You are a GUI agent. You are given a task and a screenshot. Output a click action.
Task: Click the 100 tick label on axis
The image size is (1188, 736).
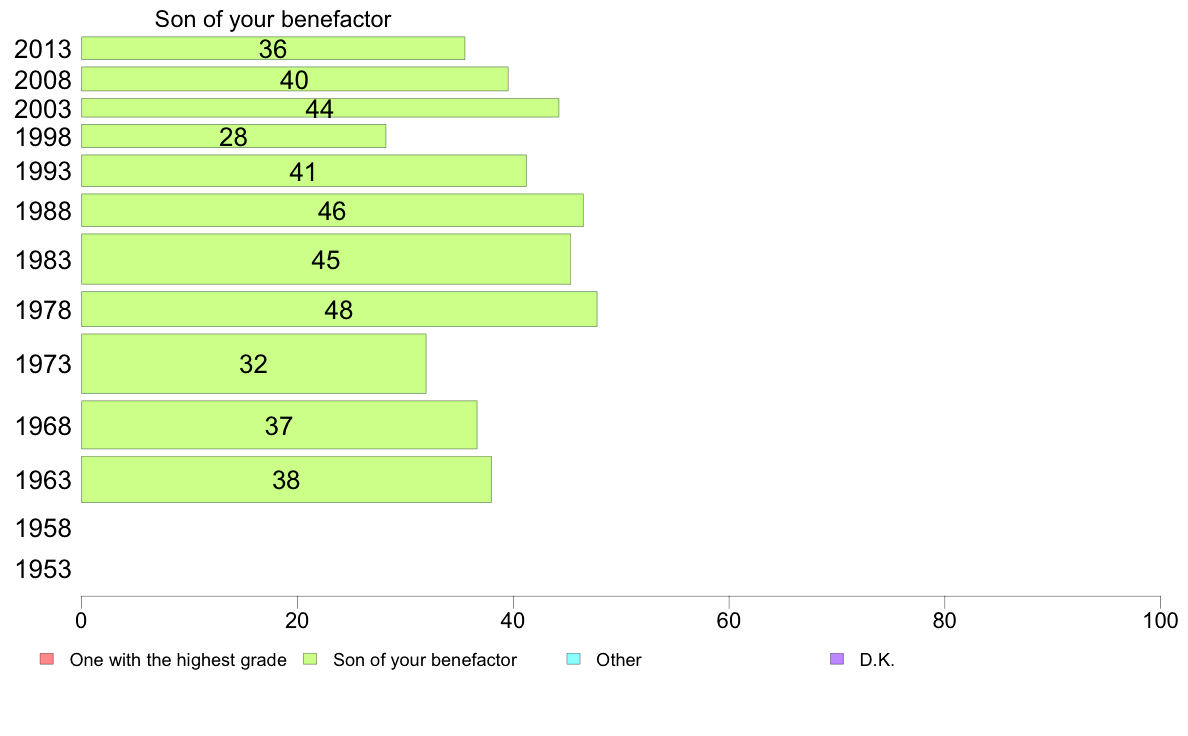[1160, 621]
